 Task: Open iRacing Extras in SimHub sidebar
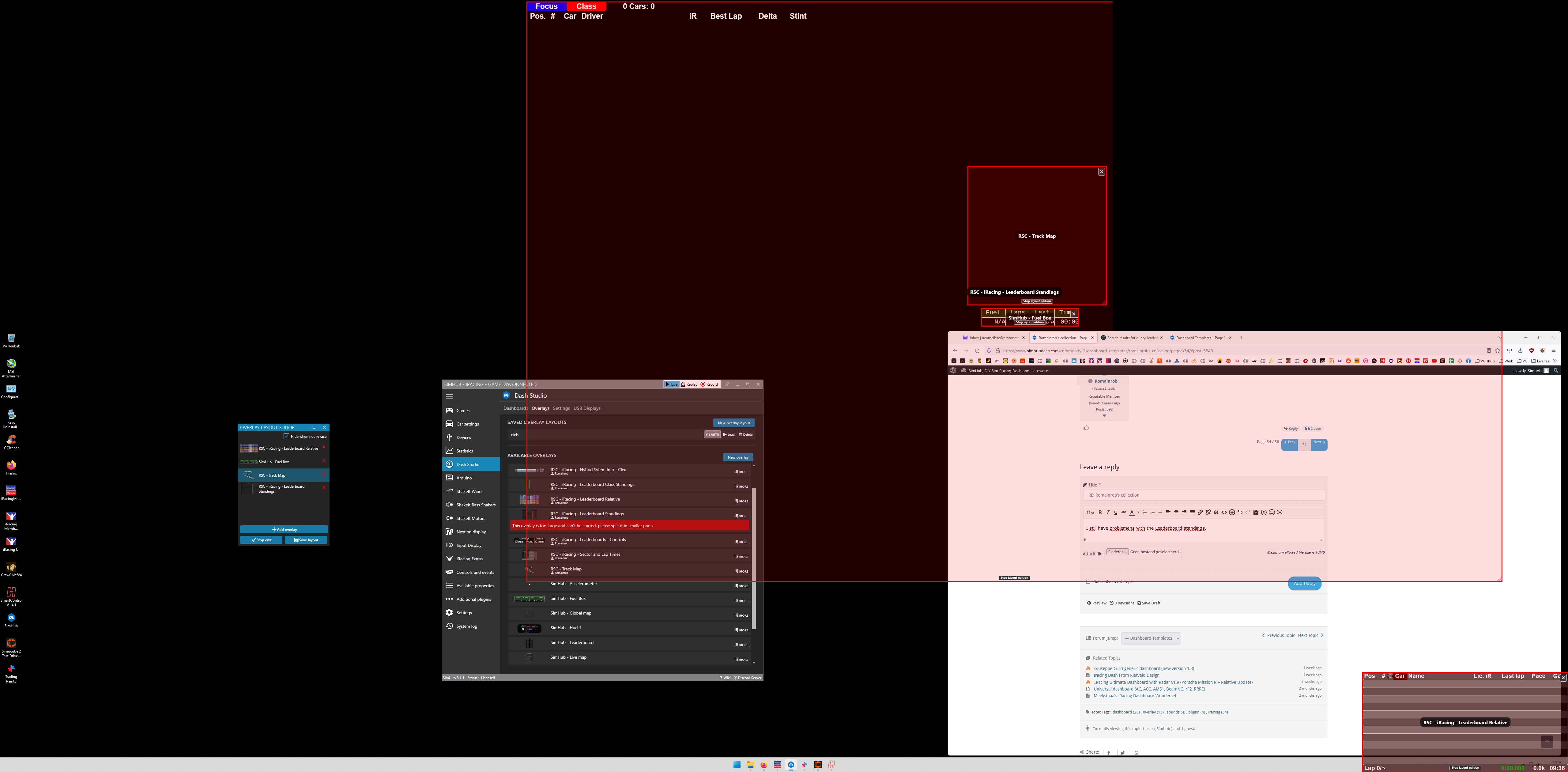(470, 559)
